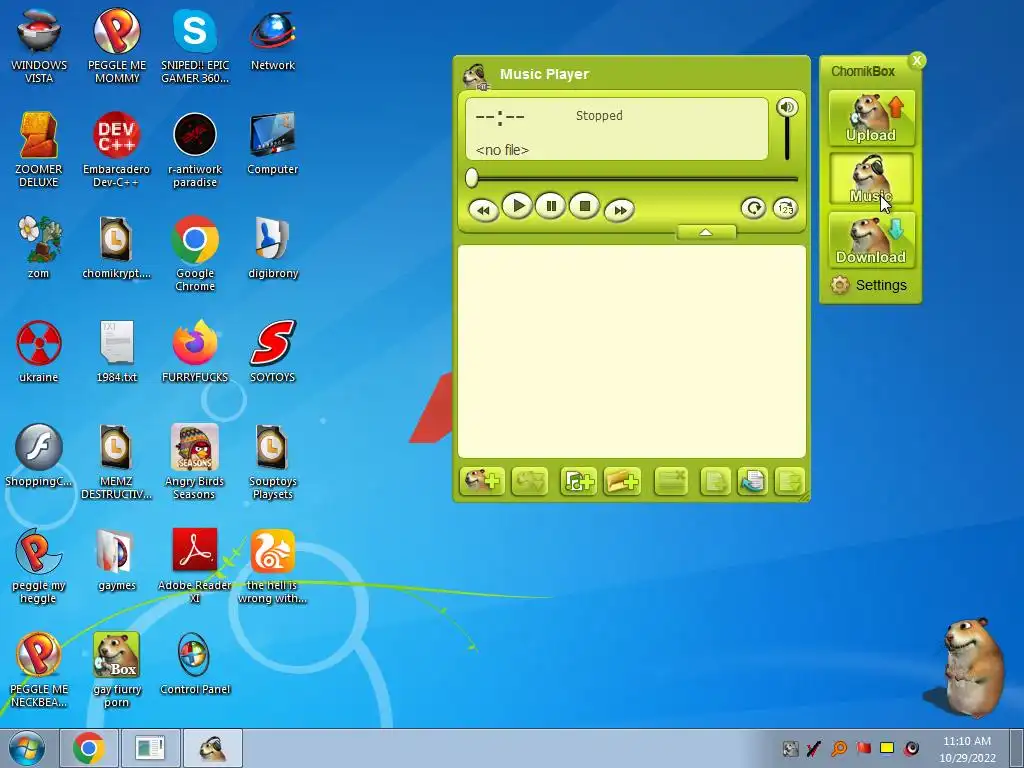Toggle repeat mode in Music Player
Screen dimensions: 1024x768
coord(753,208)
